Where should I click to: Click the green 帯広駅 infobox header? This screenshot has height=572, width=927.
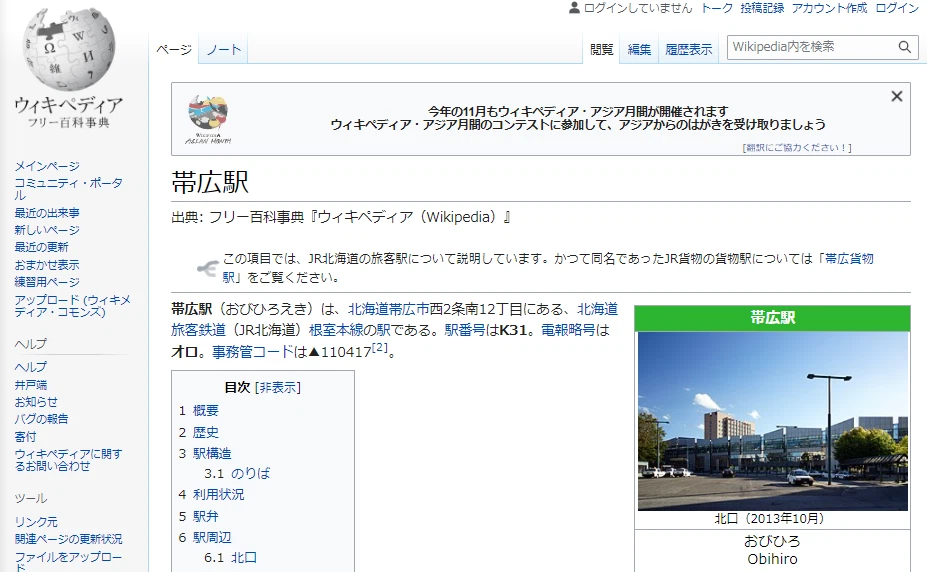pos(772,318)
